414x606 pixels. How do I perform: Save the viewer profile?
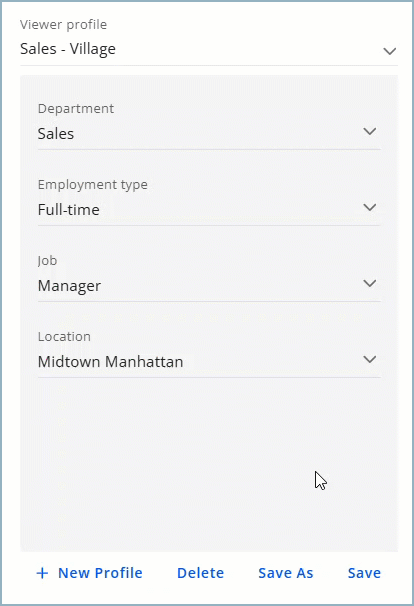click(x=365, y=573)
